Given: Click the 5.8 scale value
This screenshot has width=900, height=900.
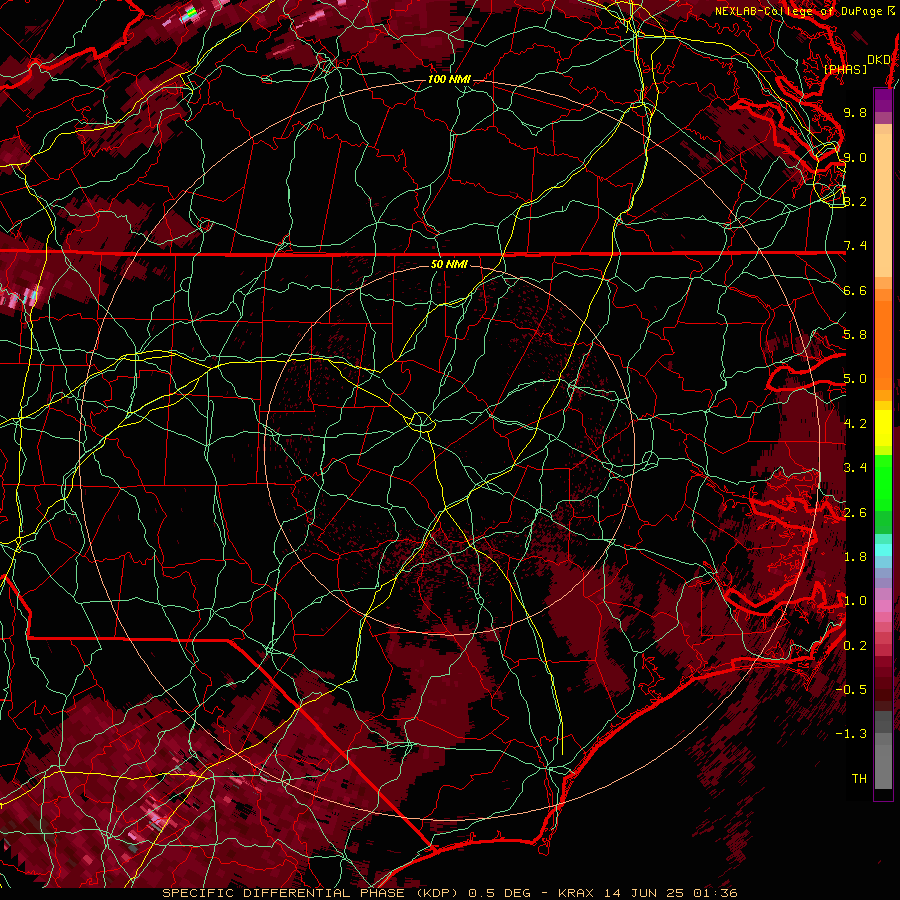Looking at the screenshot, I should 855,335.
